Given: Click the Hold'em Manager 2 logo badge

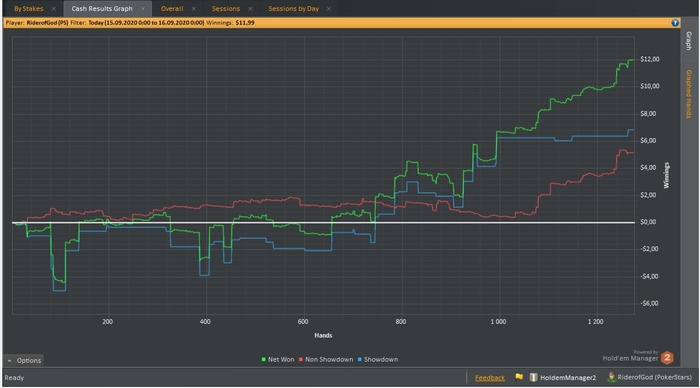Looking at the screenshot, I should pos(667,357).
